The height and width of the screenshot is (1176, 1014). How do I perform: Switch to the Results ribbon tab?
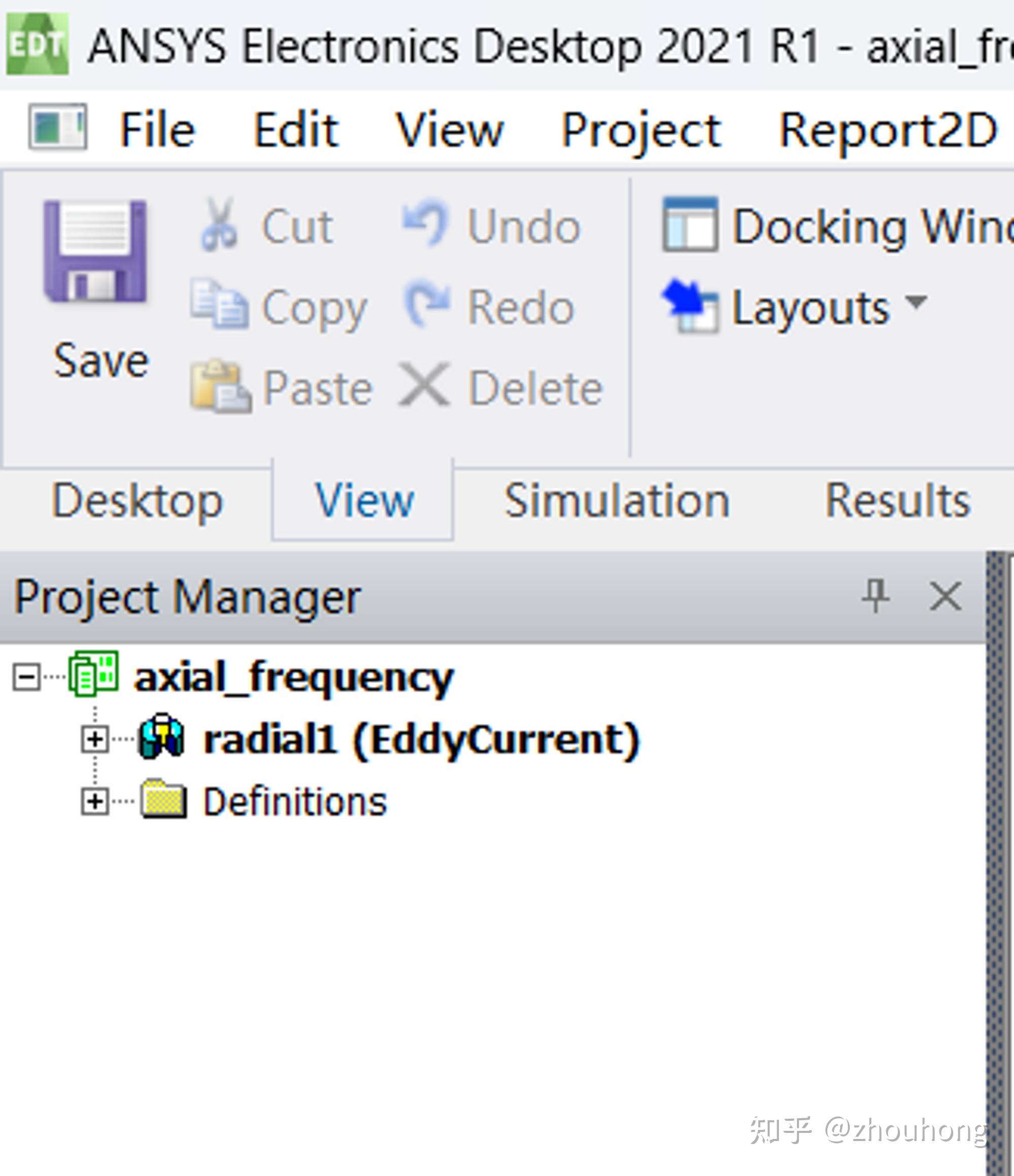point(898,501)
